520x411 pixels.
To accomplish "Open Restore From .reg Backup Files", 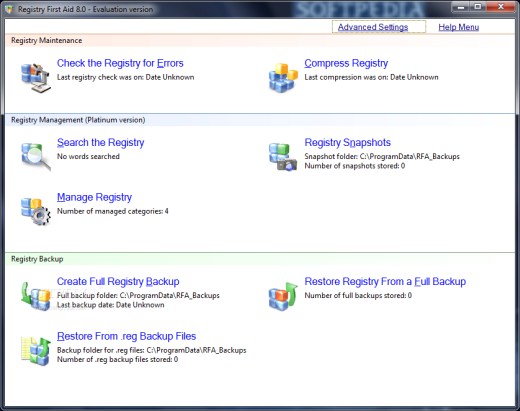I will (126, 336).
